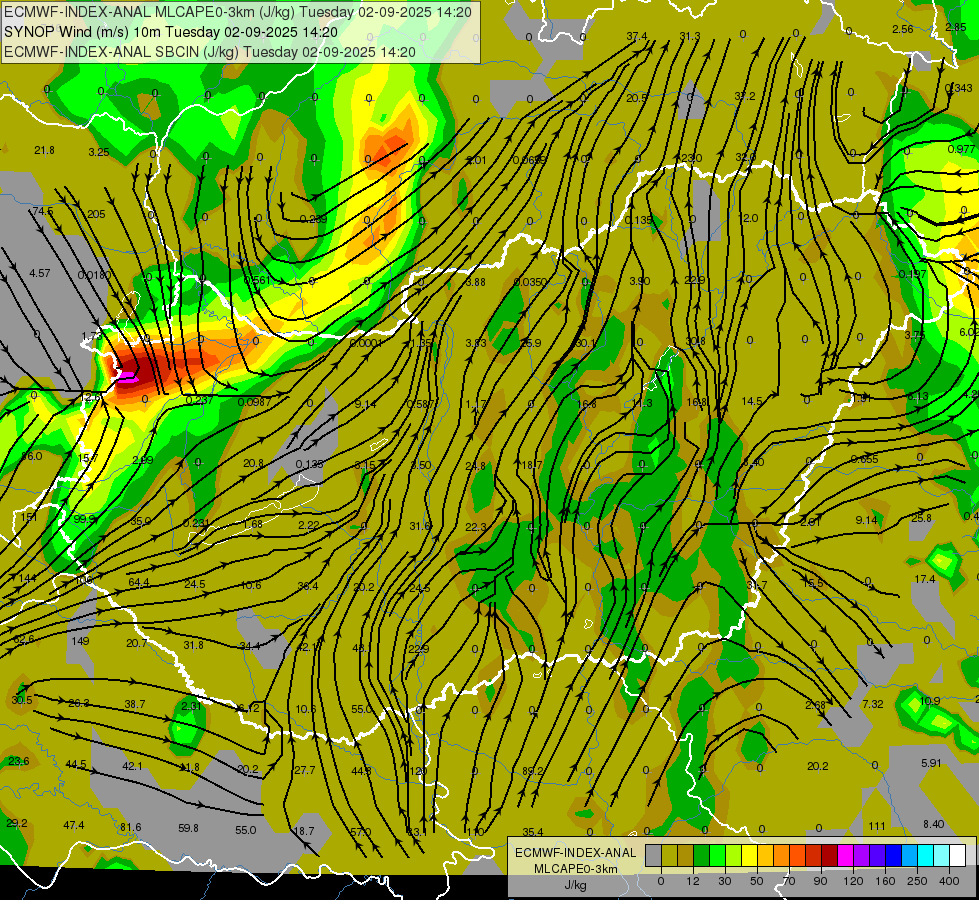Click legend tick label '400'
979x900 pixels.
(949, 881)
